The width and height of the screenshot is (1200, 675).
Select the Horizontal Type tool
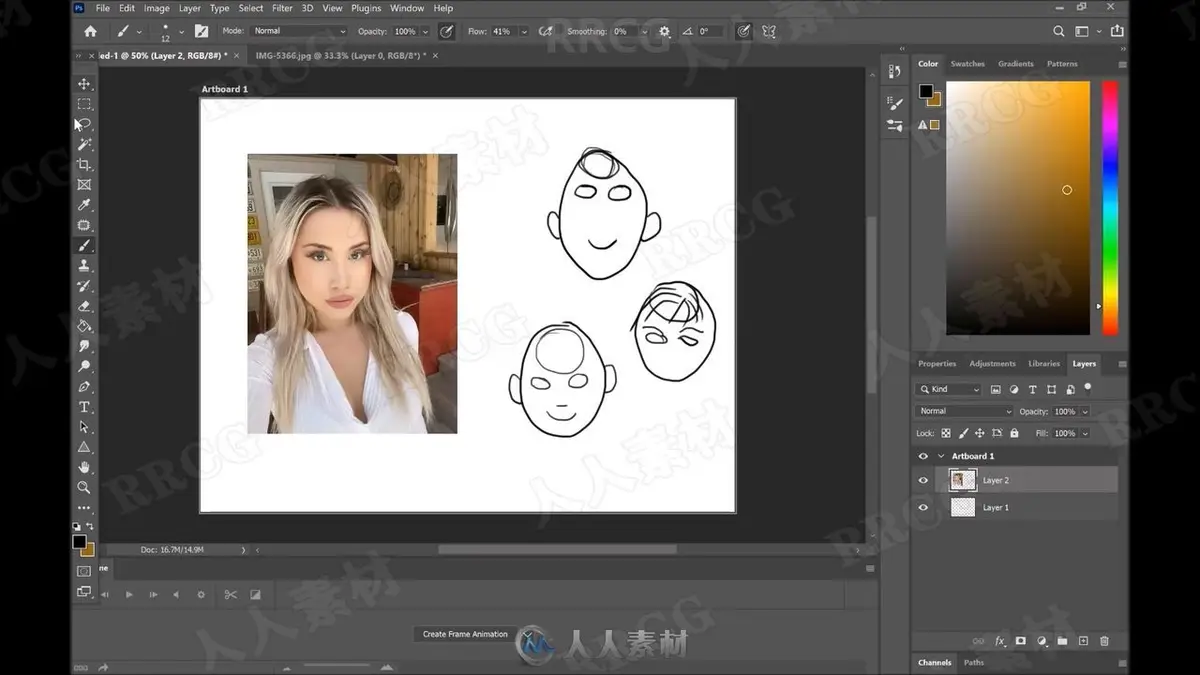click(x=84, y=407)
